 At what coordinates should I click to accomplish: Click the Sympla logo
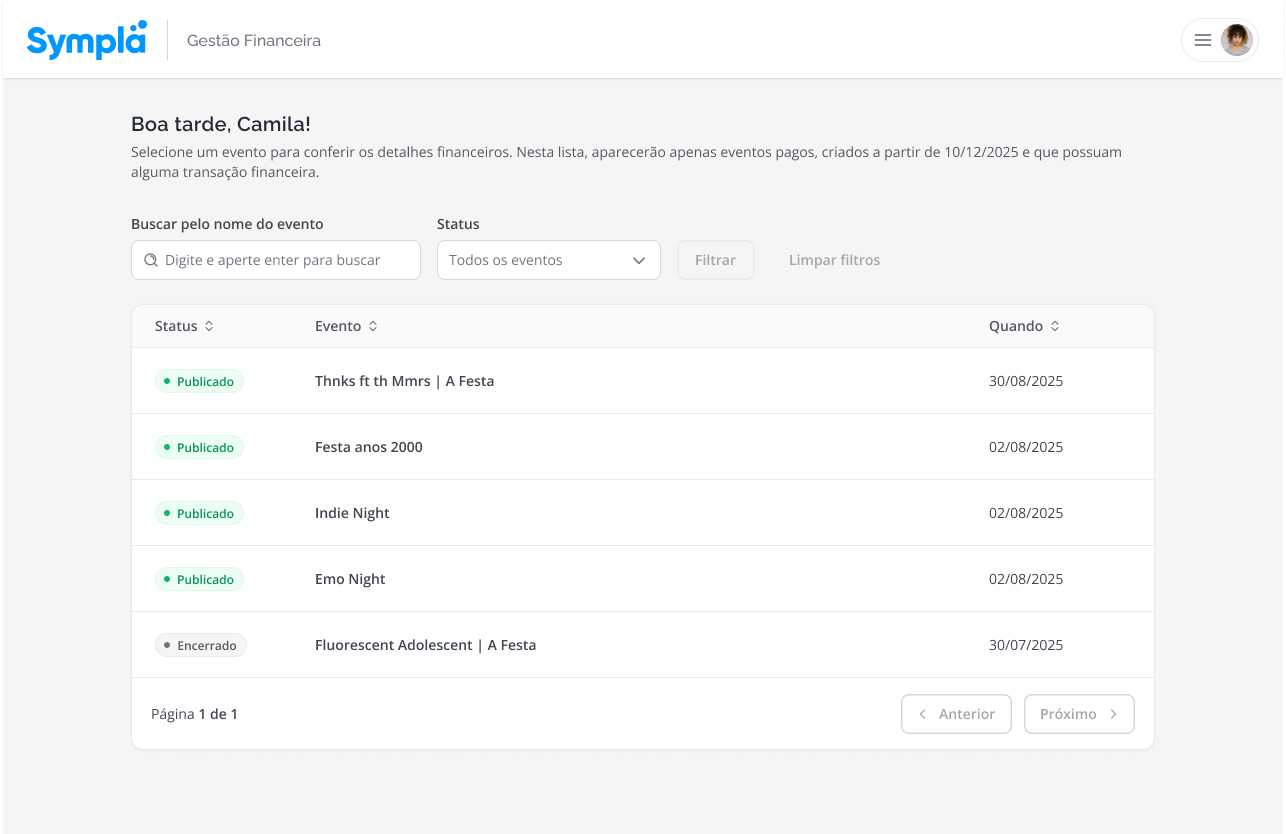point(86,41)
